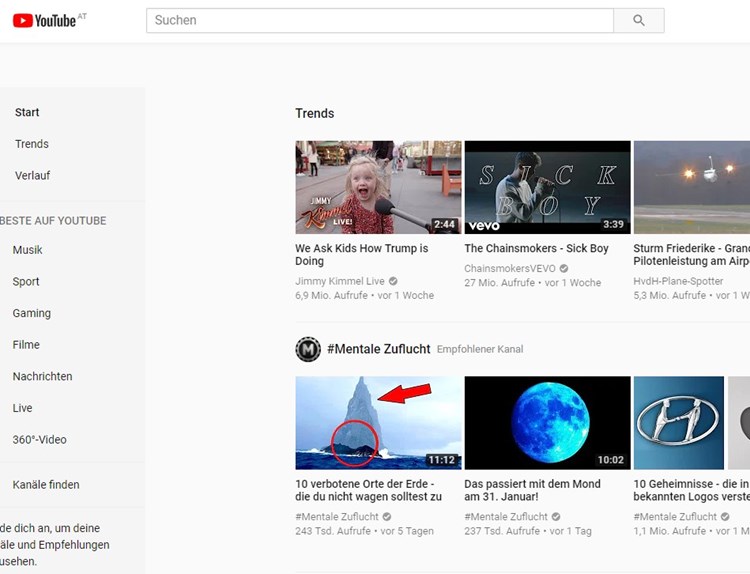Image resolution: width=750 pixels, height=574 pixels.
Task: Click the 237 Tsd. Aufrufe text
Action: tap(502, 531)
